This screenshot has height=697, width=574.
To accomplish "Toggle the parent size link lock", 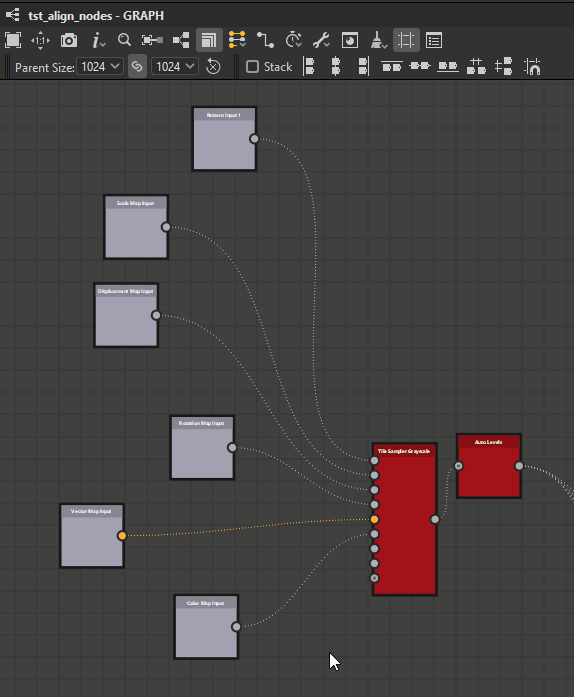I will point(137,67).
